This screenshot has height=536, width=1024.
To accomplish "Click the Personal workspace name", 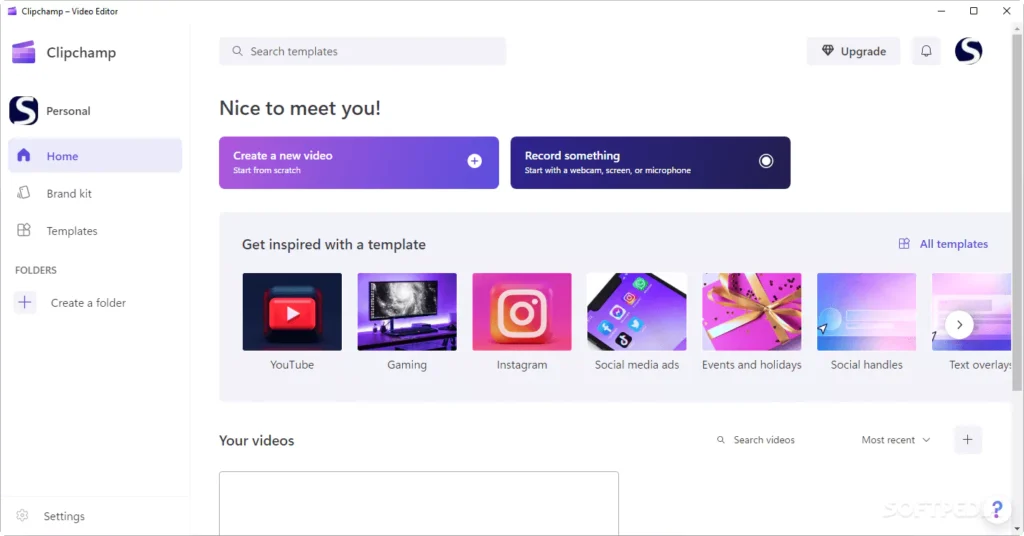I will 68,111.
